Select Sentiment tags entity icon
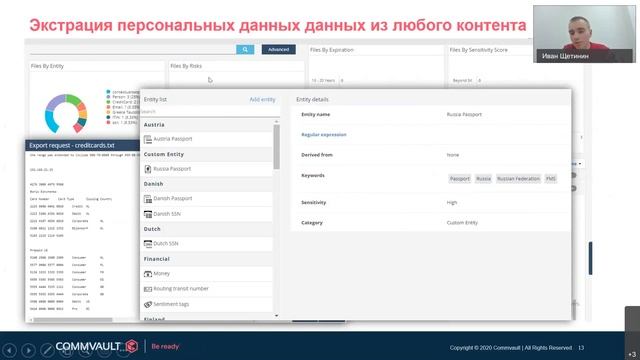The width and height of the screenshot is (640, 360). click(x=148, y=304)
